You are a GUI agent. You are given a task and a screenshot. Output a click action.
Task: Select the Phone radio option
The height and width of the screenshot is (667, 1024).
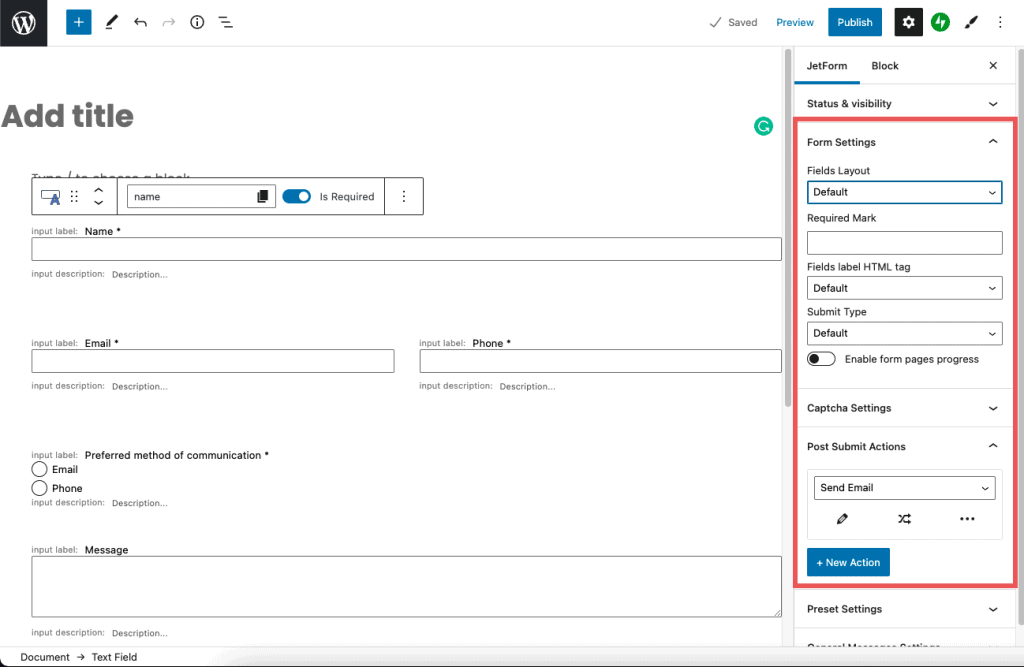[39, 488]
